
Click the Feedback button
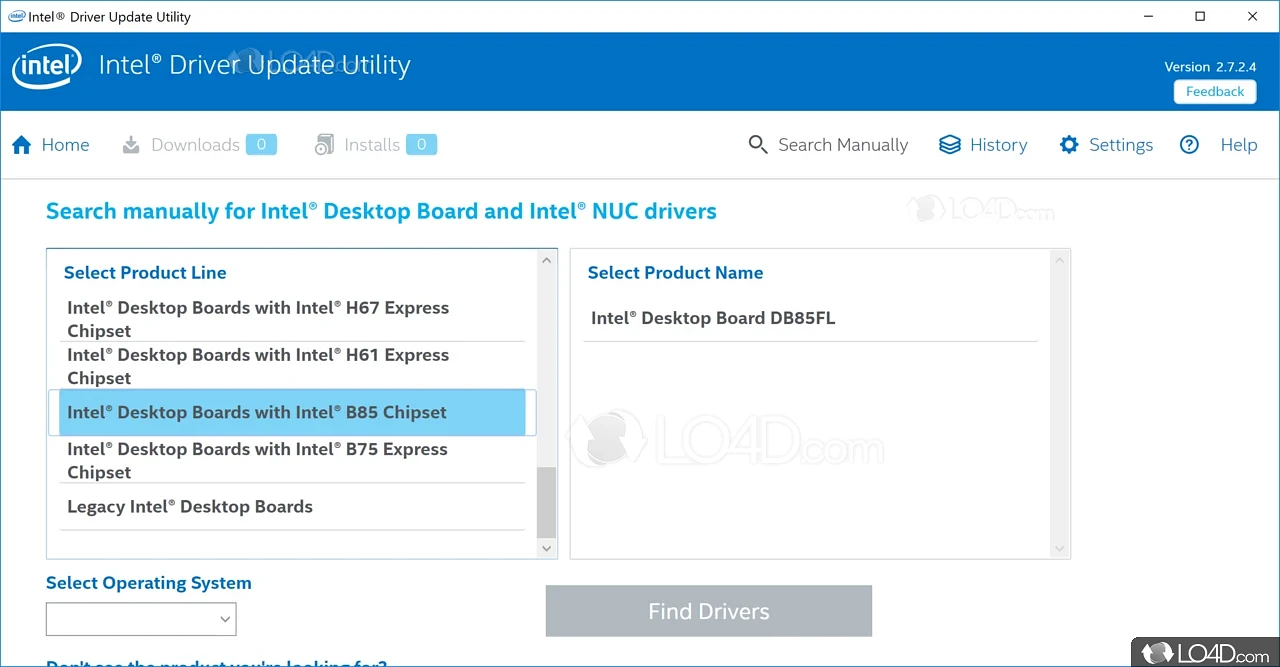click(1214, 91)
